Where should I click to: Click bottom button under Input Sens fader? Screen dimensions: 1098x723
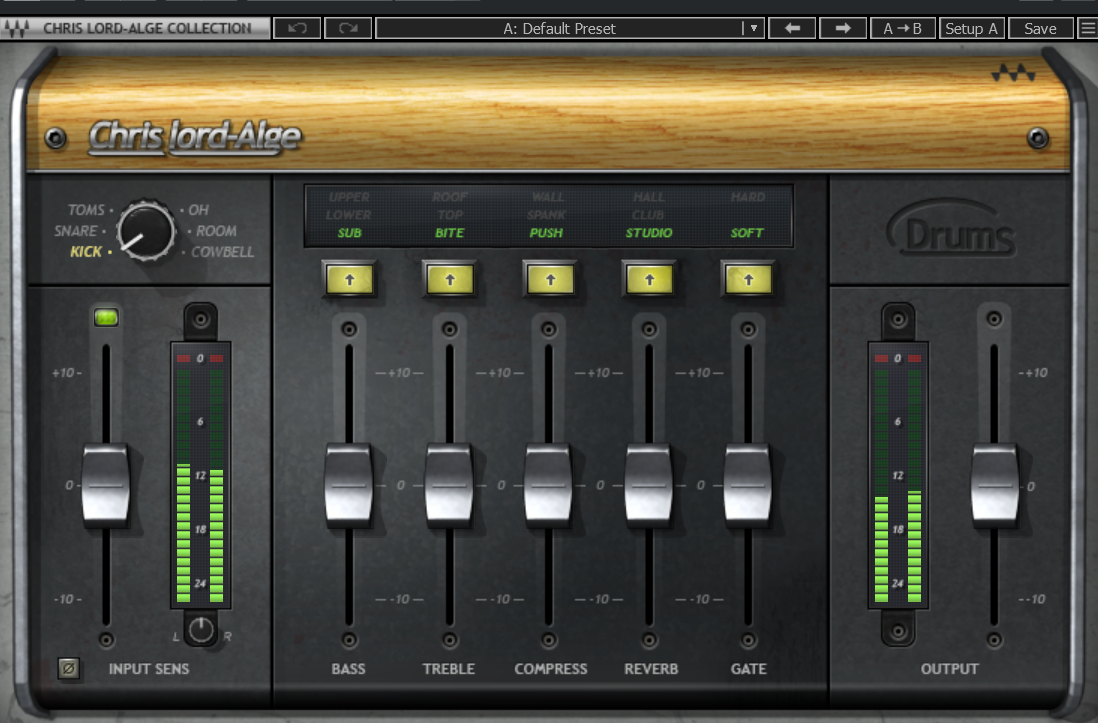[106, 640]
